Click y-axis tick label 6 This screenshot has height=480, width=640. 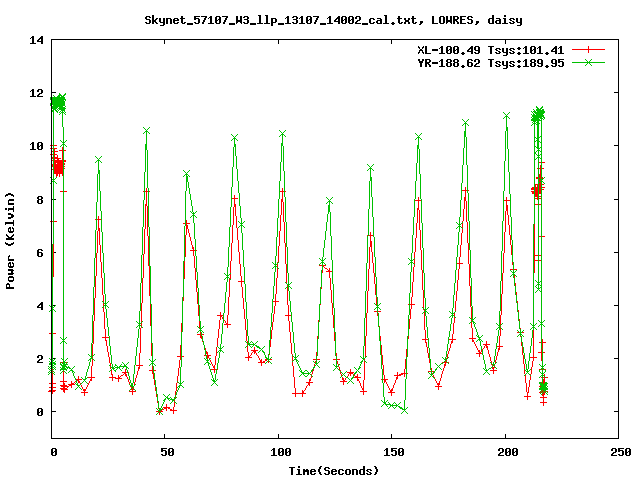point(40,253)
